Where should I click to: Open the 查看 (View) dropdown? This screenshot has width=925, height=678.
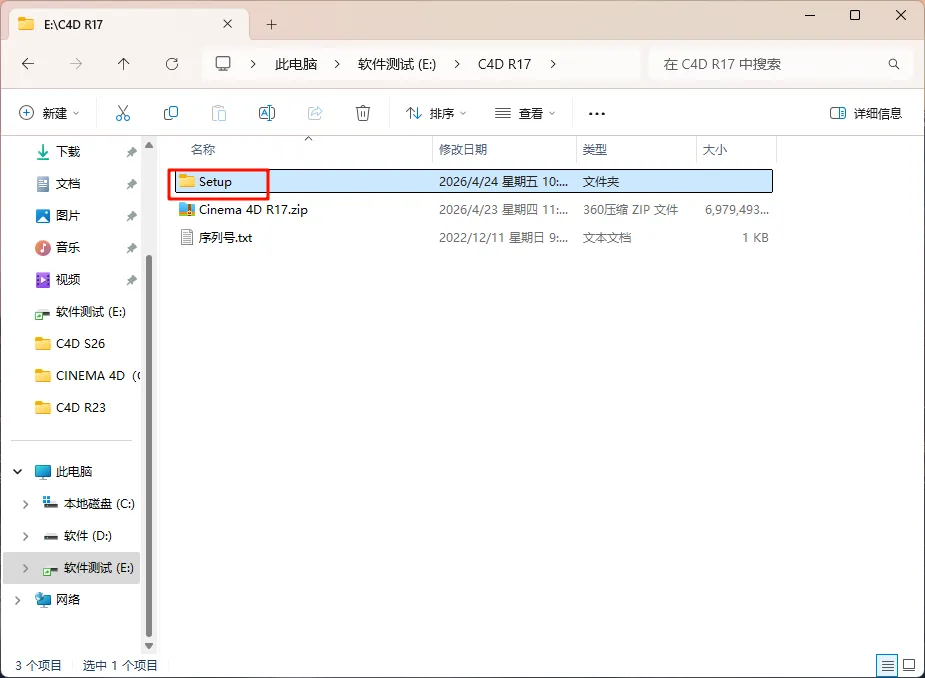pyautogui.click(x=525, y=113)
